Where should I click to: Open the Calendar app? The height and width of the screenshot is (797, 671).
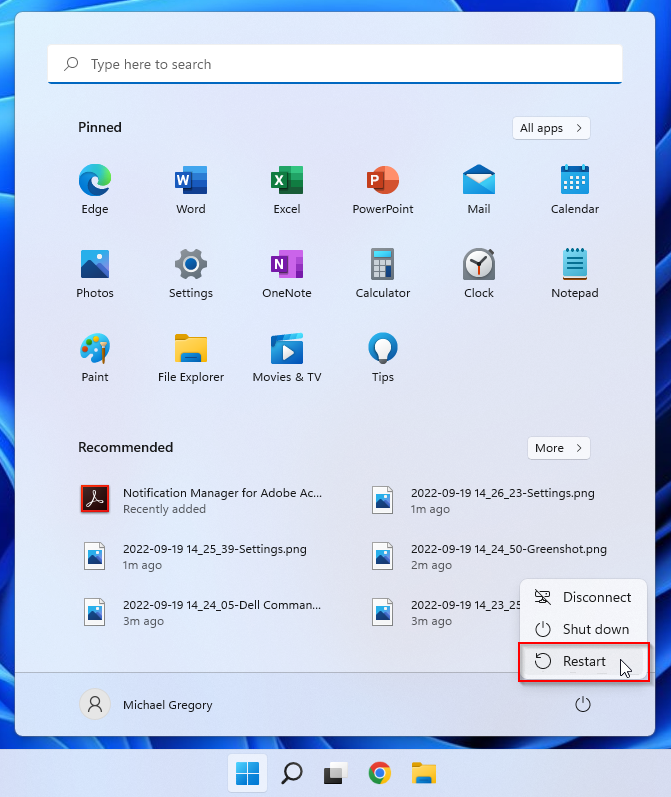click(575, 190)
